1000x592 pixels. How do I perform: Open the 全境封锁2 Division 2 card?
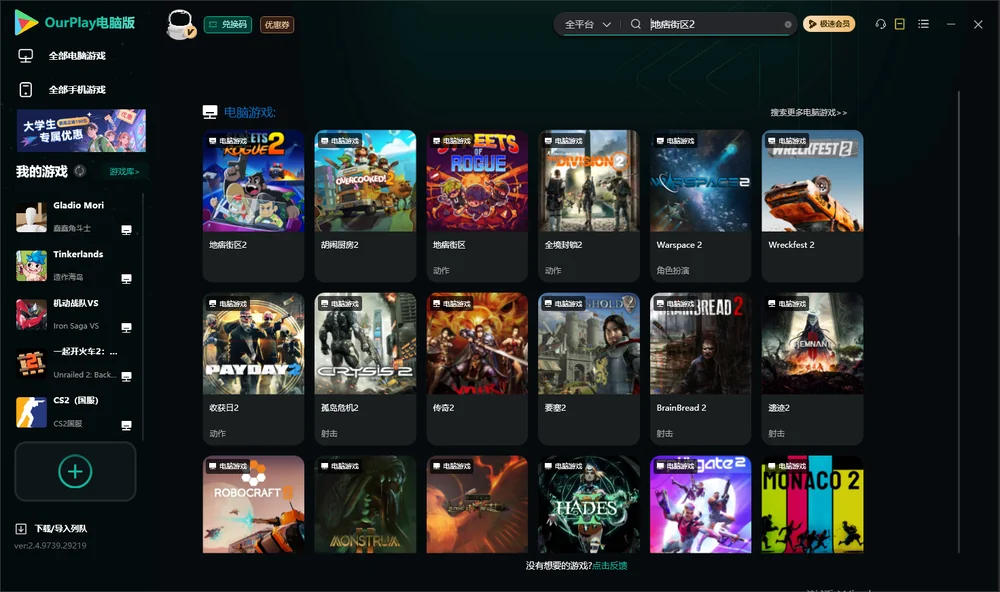[x=589, y=205]
